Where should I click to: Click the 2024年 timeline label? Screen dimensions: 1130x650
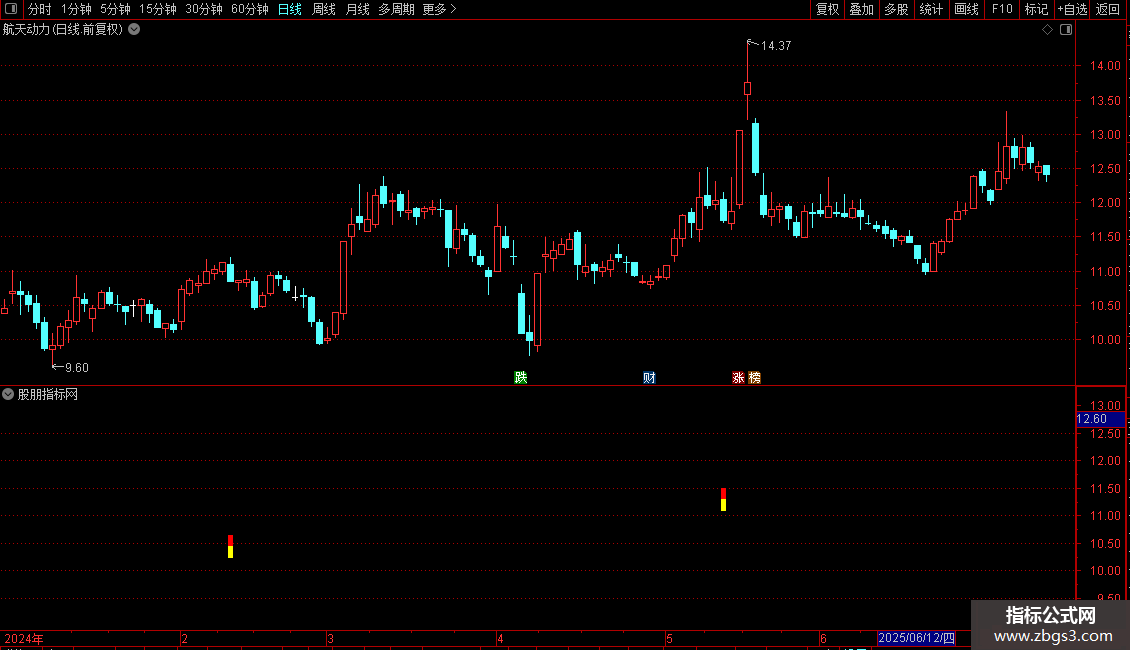pyautogui.click(x=24, y=638)
